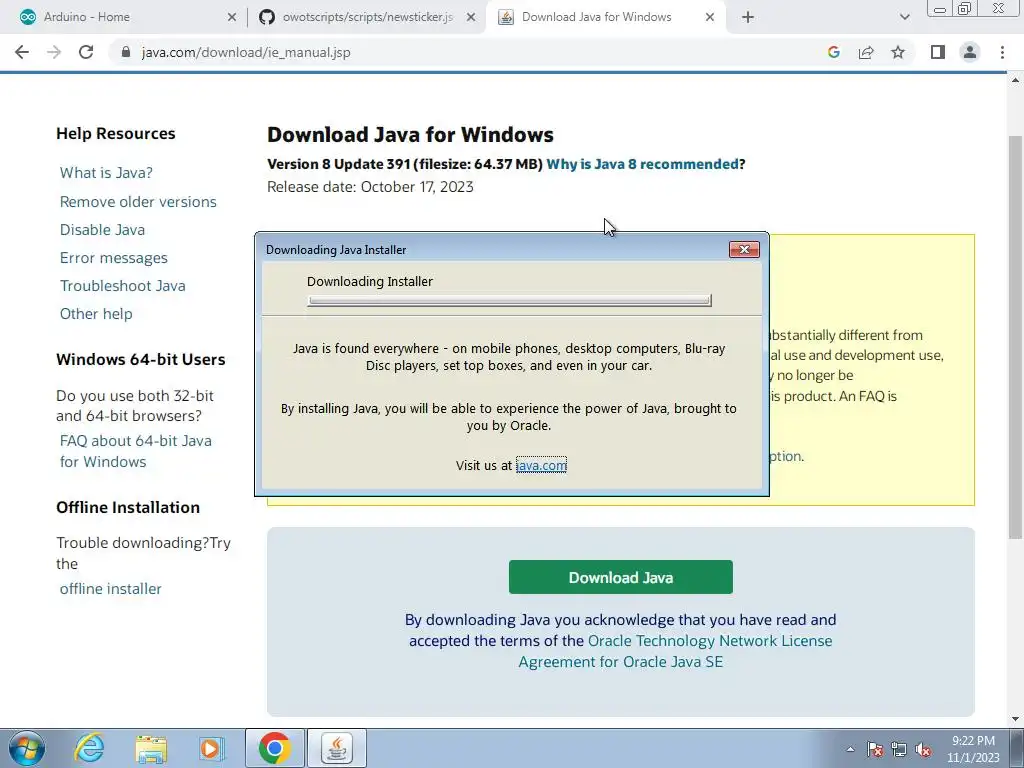Screen dimensions: 1024x768
Task: Close the Arduino - Home tab
Action: pos(232,18)
